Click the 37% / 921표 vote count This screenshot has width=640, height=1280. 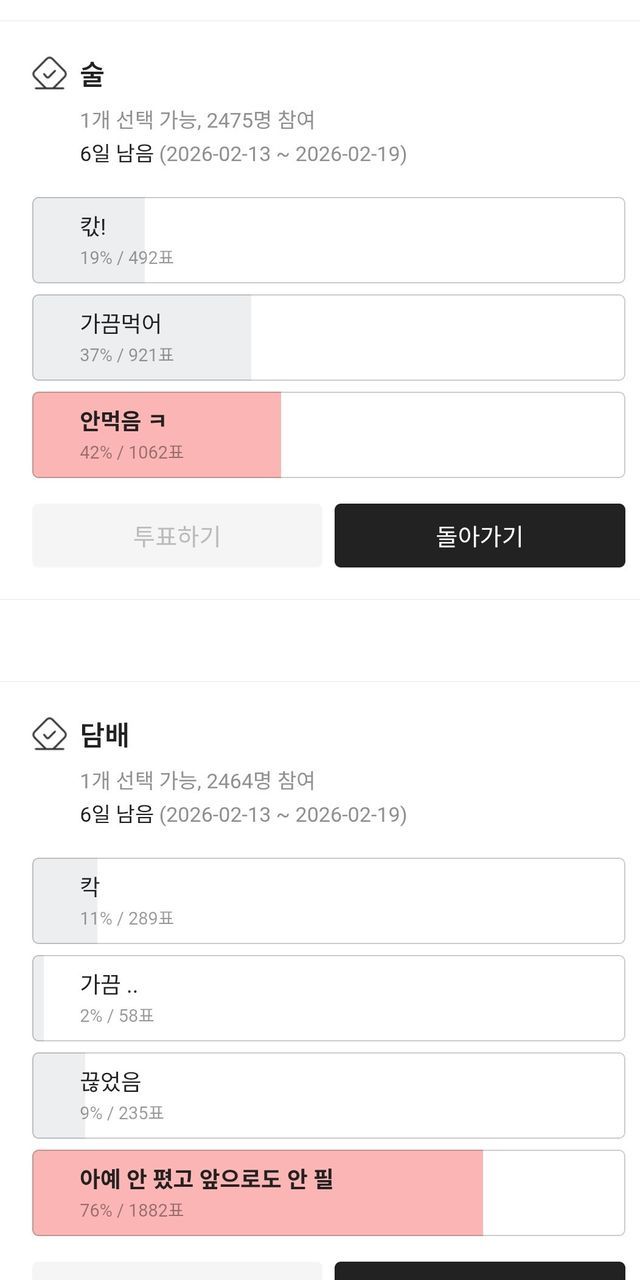point(127,355)
